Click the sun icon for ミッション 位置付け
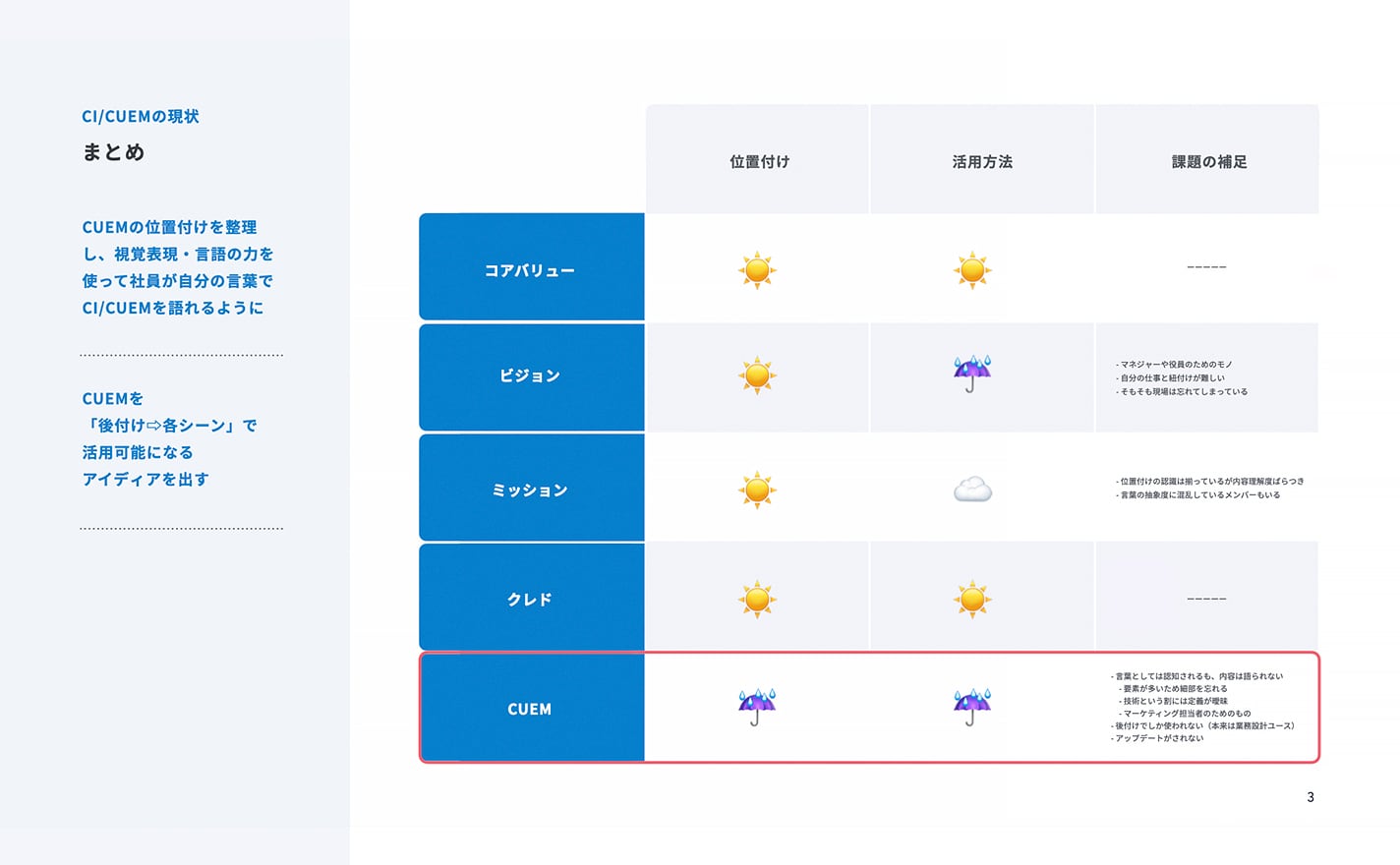 coord(757,490)
